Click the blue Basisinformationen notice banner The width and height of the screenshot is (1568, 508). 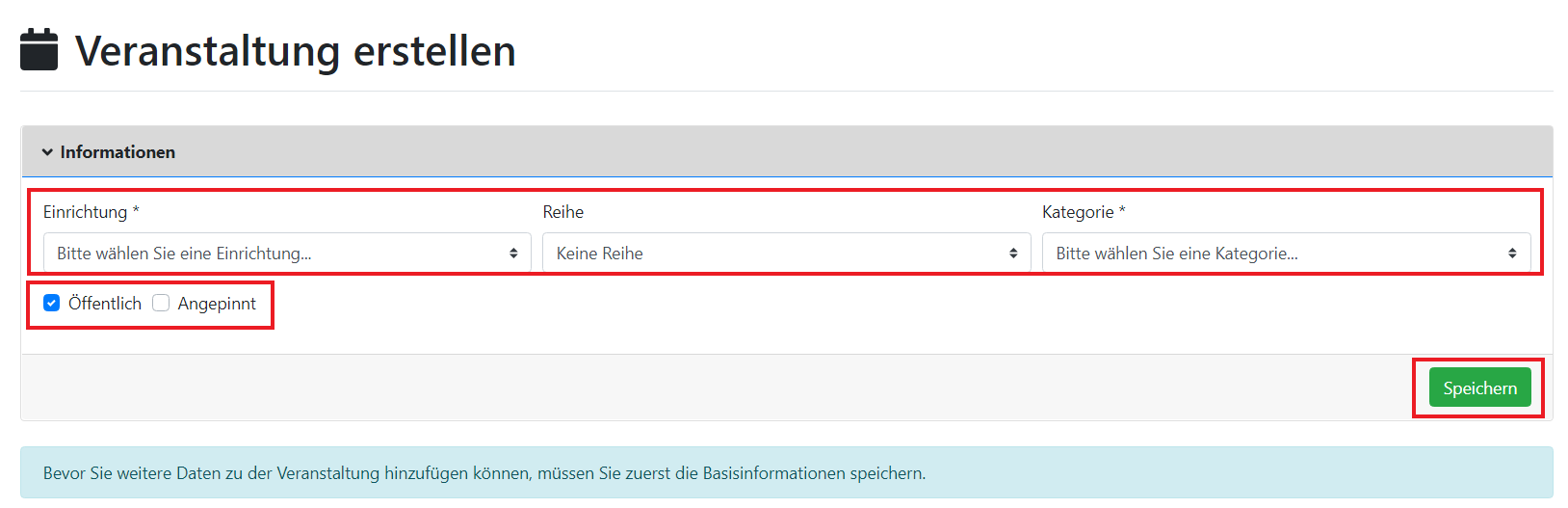[x=786, y=473]
